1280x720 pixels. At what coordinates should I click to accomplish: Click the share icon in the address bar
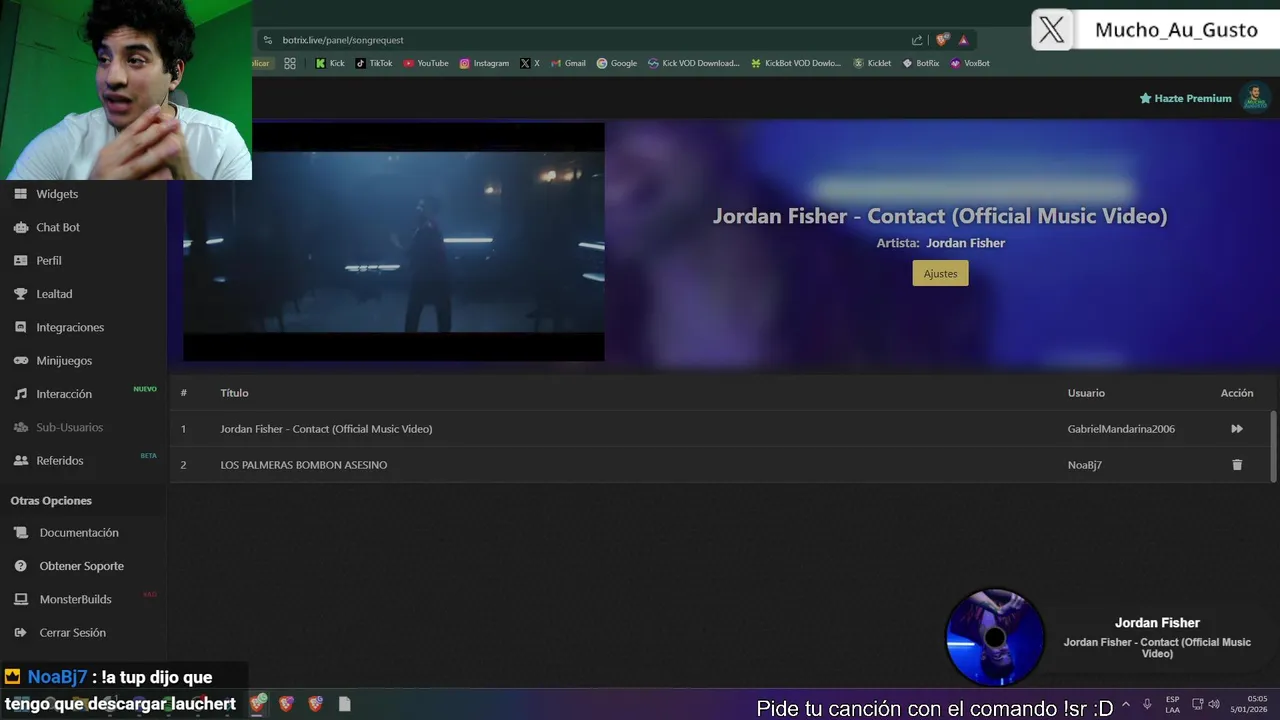(x=917, y=40)
